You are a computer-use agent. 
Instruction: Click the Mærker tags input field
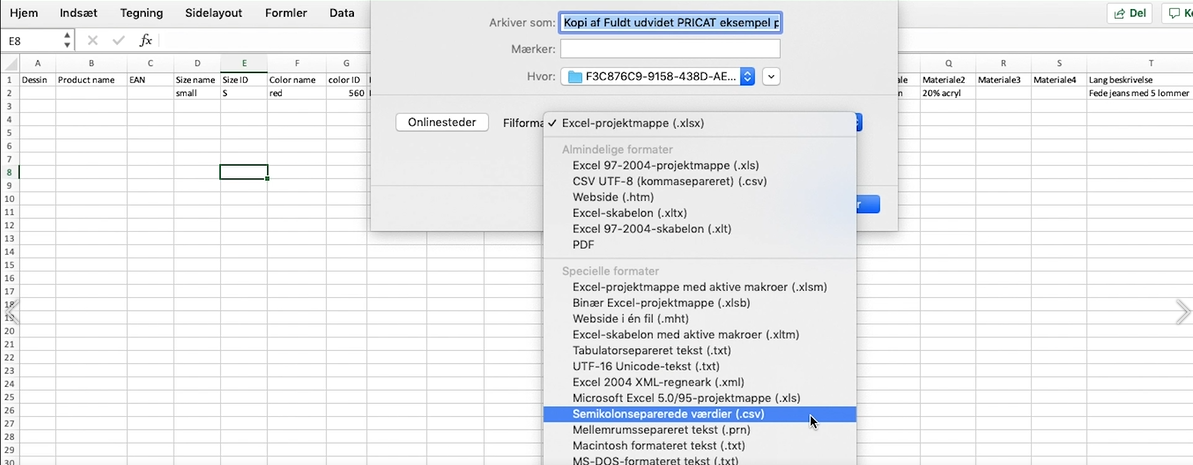[670, 48]
